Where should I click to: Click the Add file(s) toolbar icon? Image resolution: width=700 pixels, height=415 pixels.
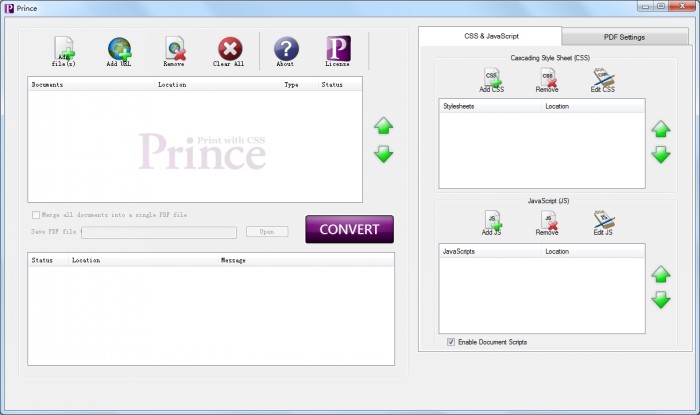64,49
